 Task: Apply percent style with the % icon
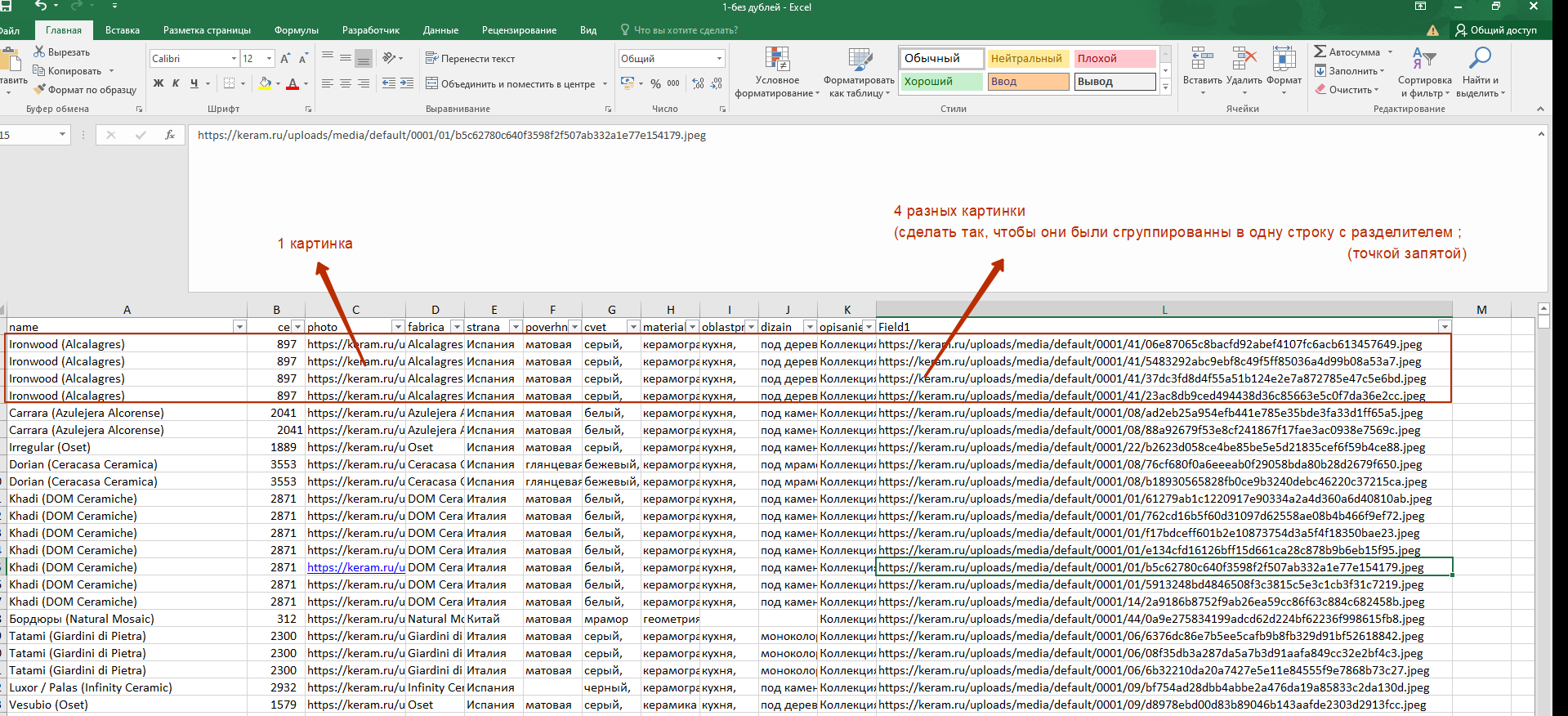point(655,83)
